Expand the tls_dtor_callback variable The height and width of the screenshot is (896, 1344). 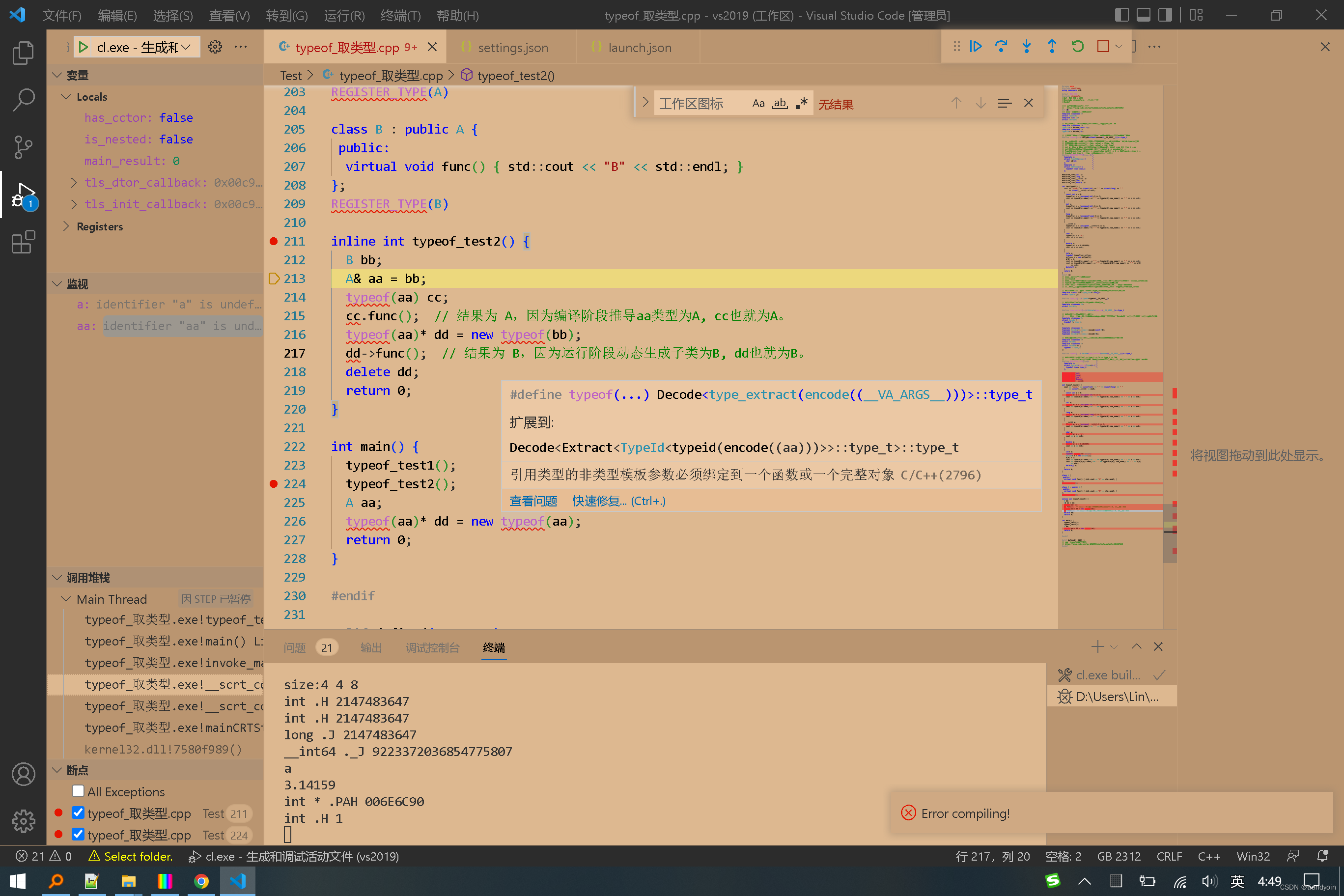click(x=74, y=182)
